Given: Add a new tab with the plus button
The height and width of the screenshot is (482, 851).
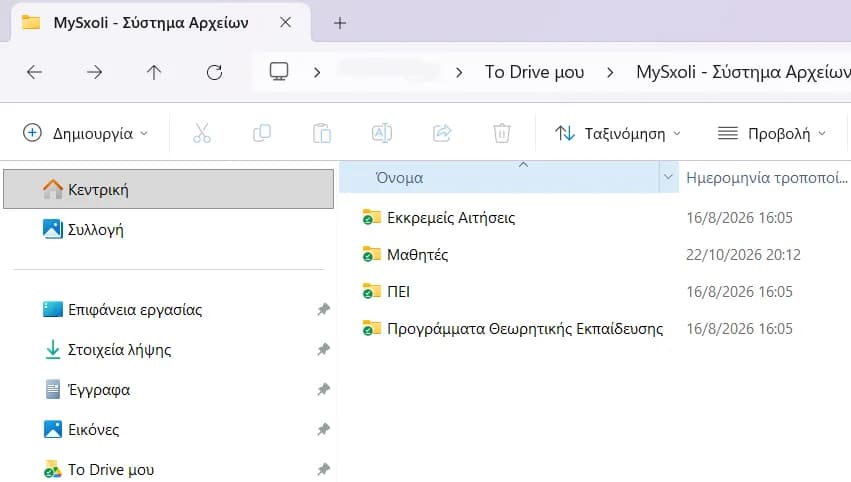Looking at the screenshot, I should click(340, 23).
